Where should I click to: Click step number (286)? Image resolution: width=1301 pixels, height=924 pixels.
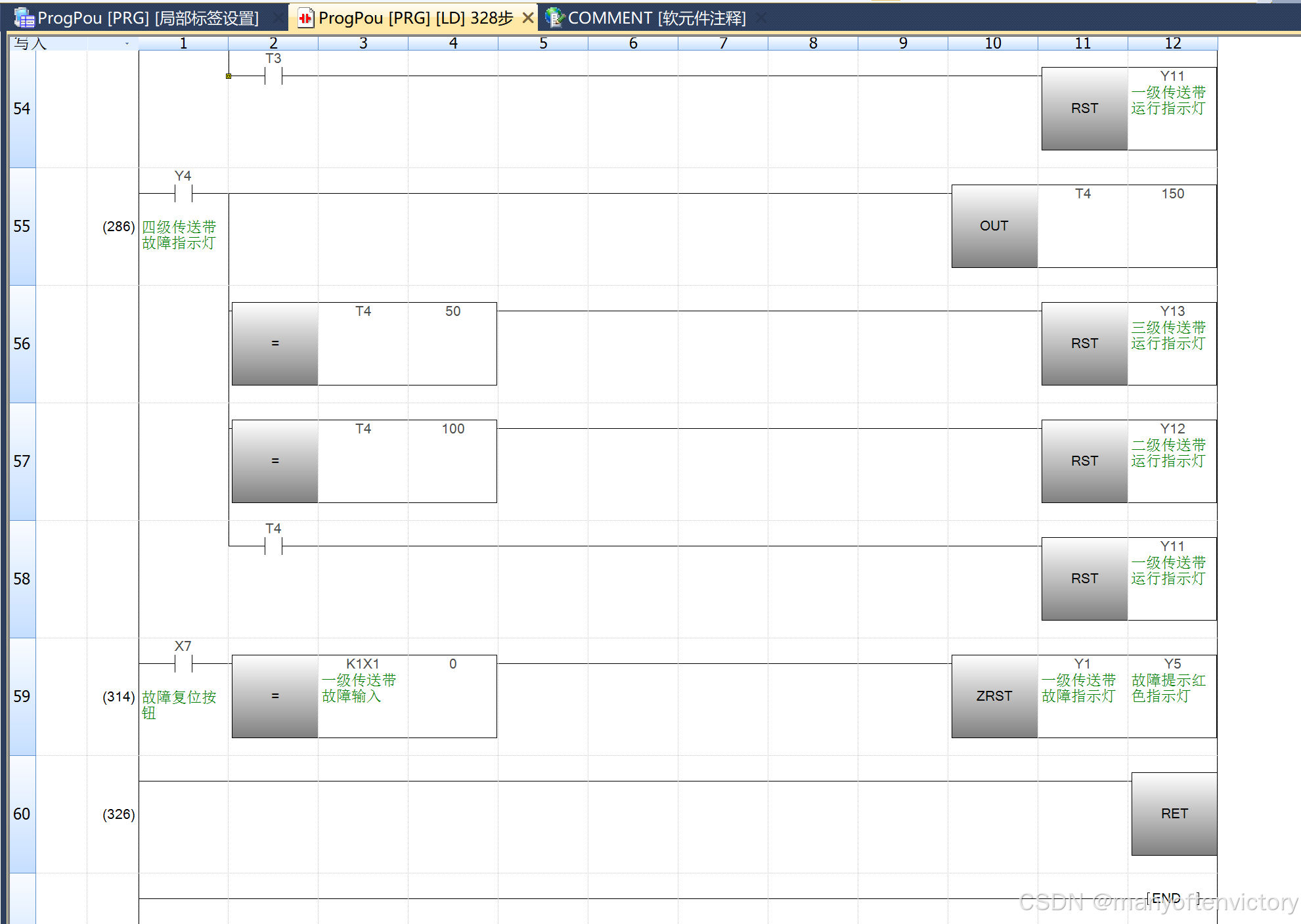point(118,227)
